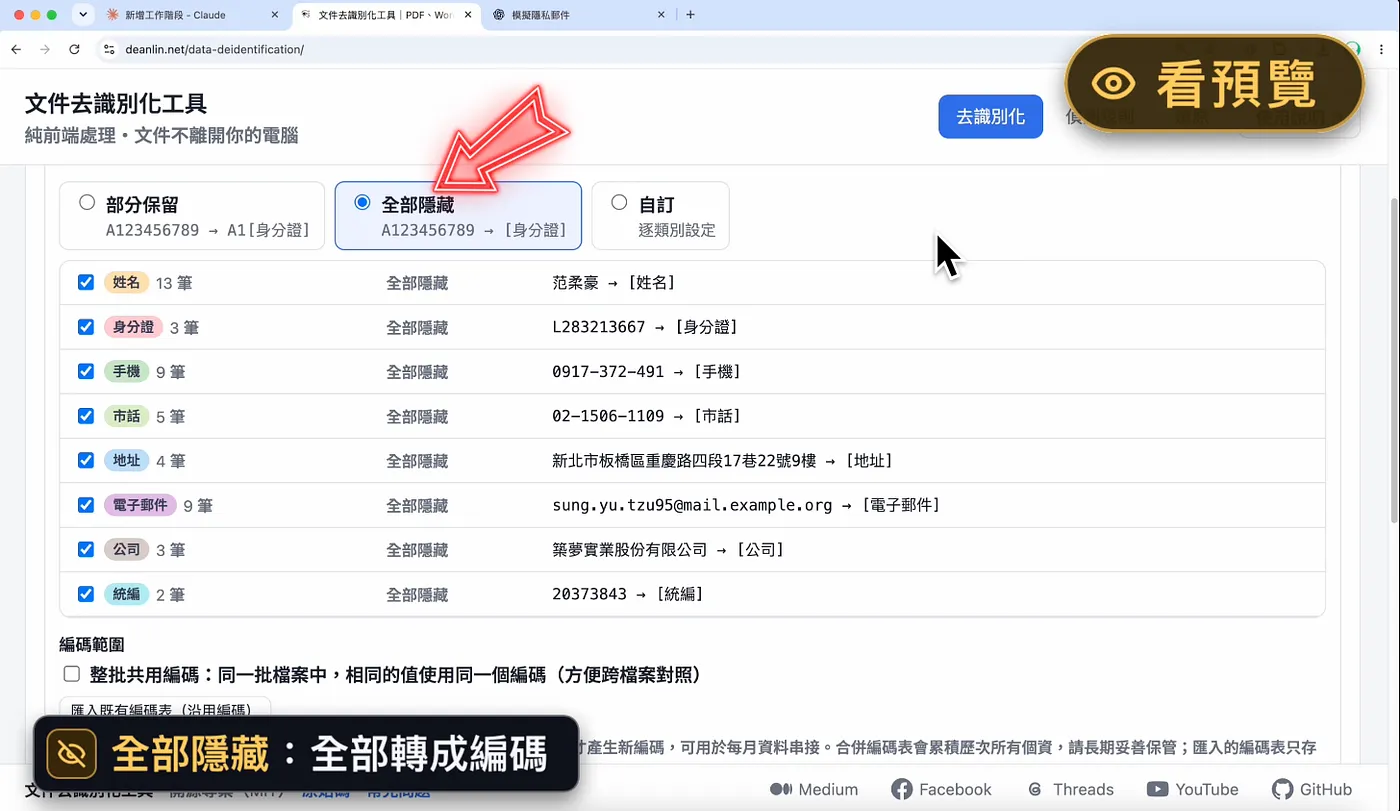The width and height of the screenshot is (1400, 811).
Task: Select the 部分保留 radio option
Action: (x=87, y=203)
